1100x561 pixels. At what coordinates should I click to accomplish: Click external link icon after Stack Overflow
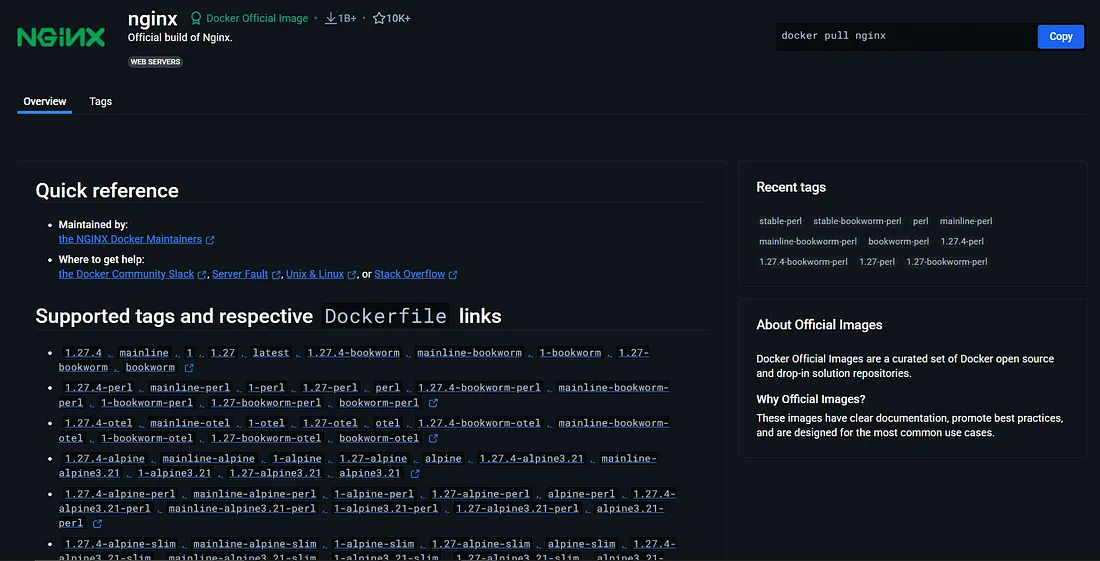(x=452, y=275)
